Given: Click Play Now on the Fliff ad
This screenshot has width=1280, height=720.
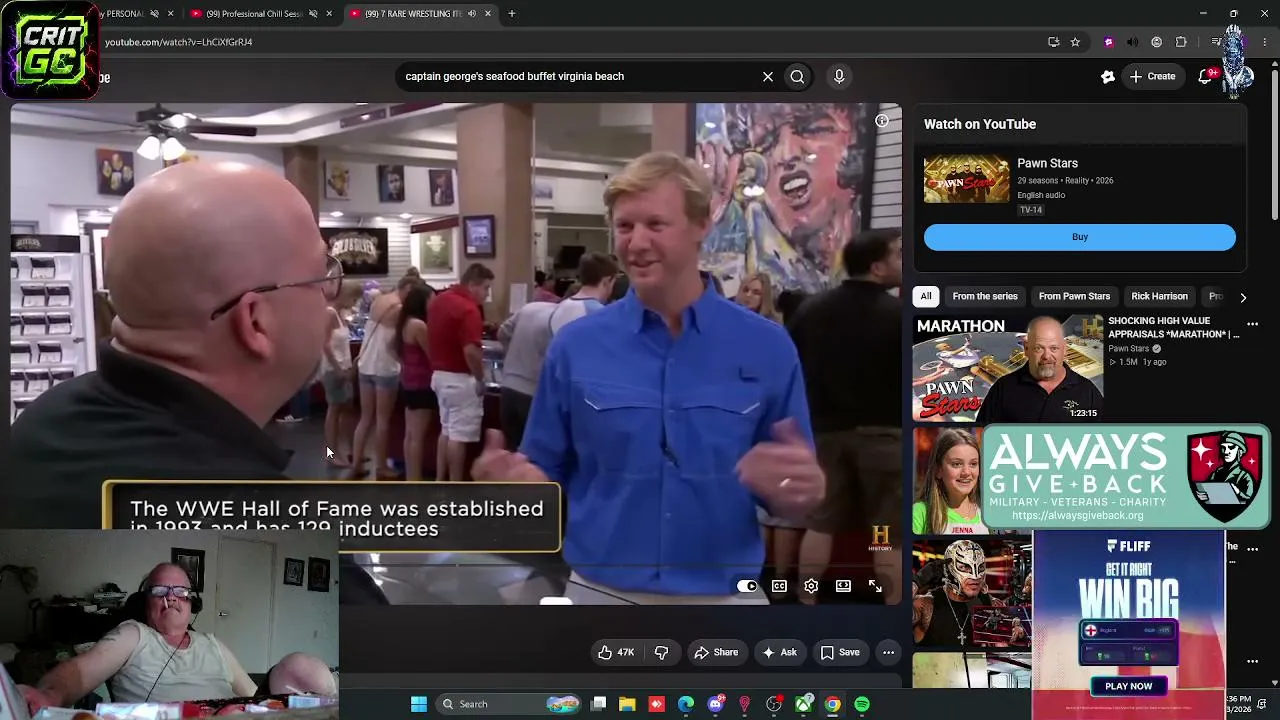Looking at the screenshot, I should 1129,686.
